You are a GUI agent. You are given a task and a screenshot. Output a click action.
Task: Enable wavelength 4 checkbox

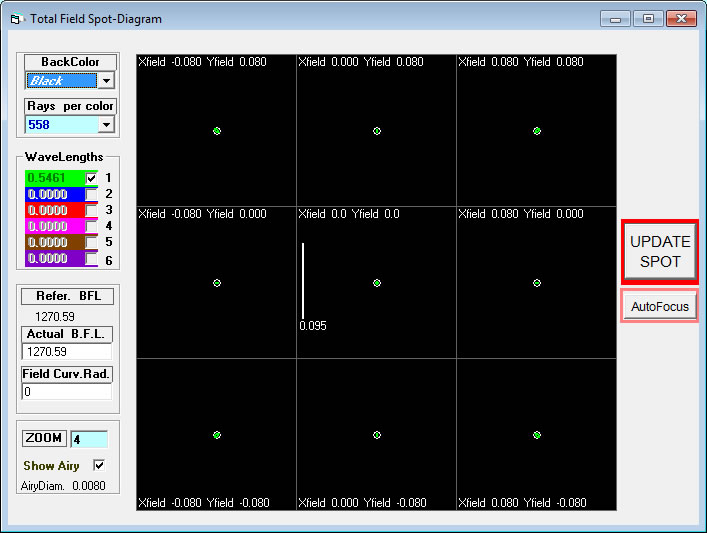[91, 226]
